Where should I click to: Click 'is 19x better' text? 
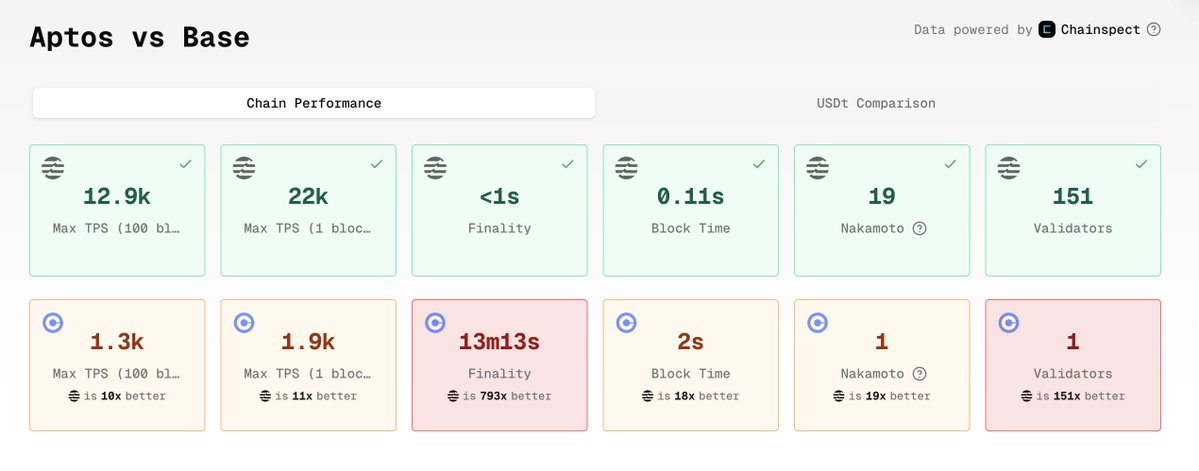tap(889, 396)
